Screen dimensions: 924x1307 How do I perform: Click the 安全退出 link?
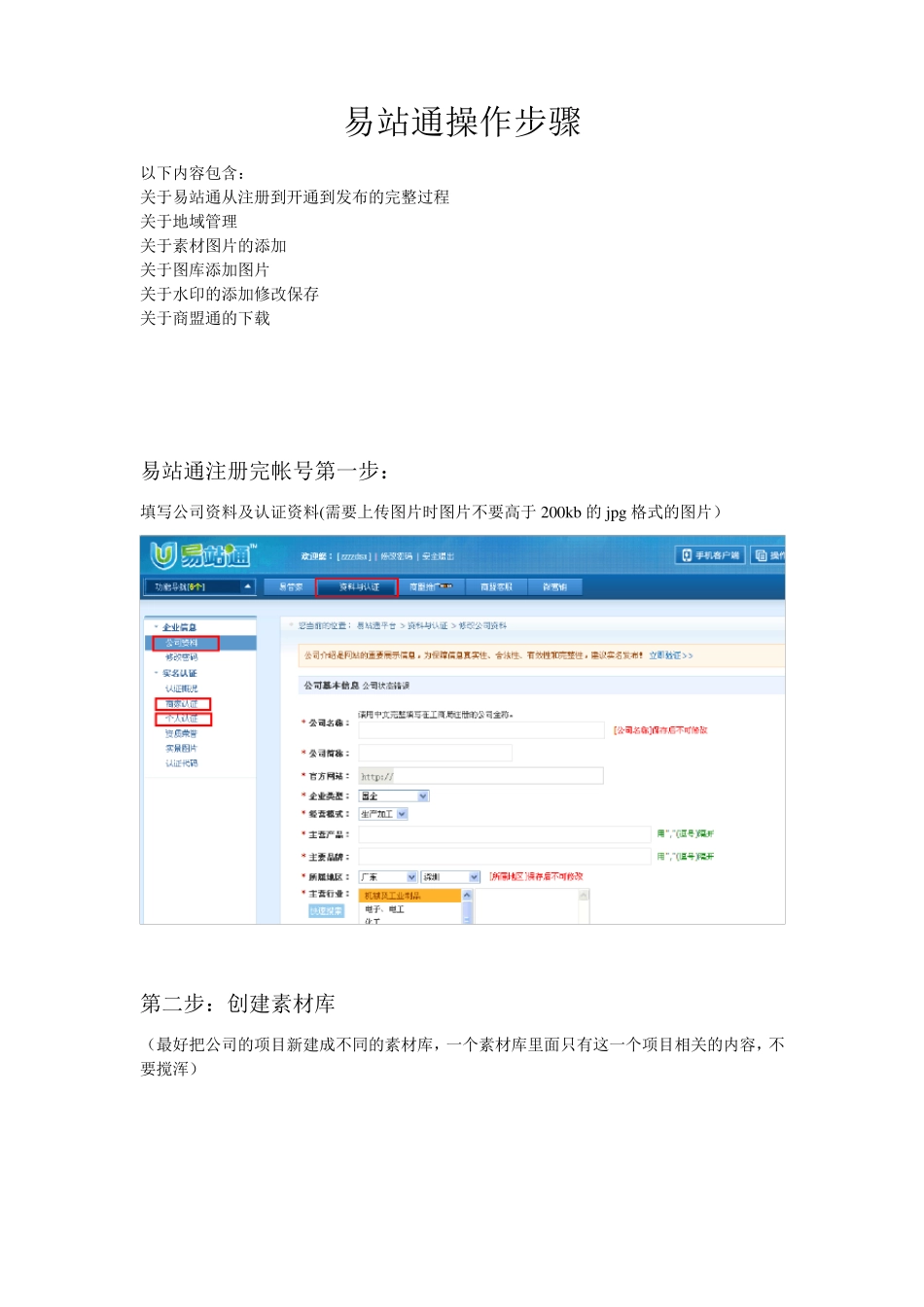click(x=438, y=556)
